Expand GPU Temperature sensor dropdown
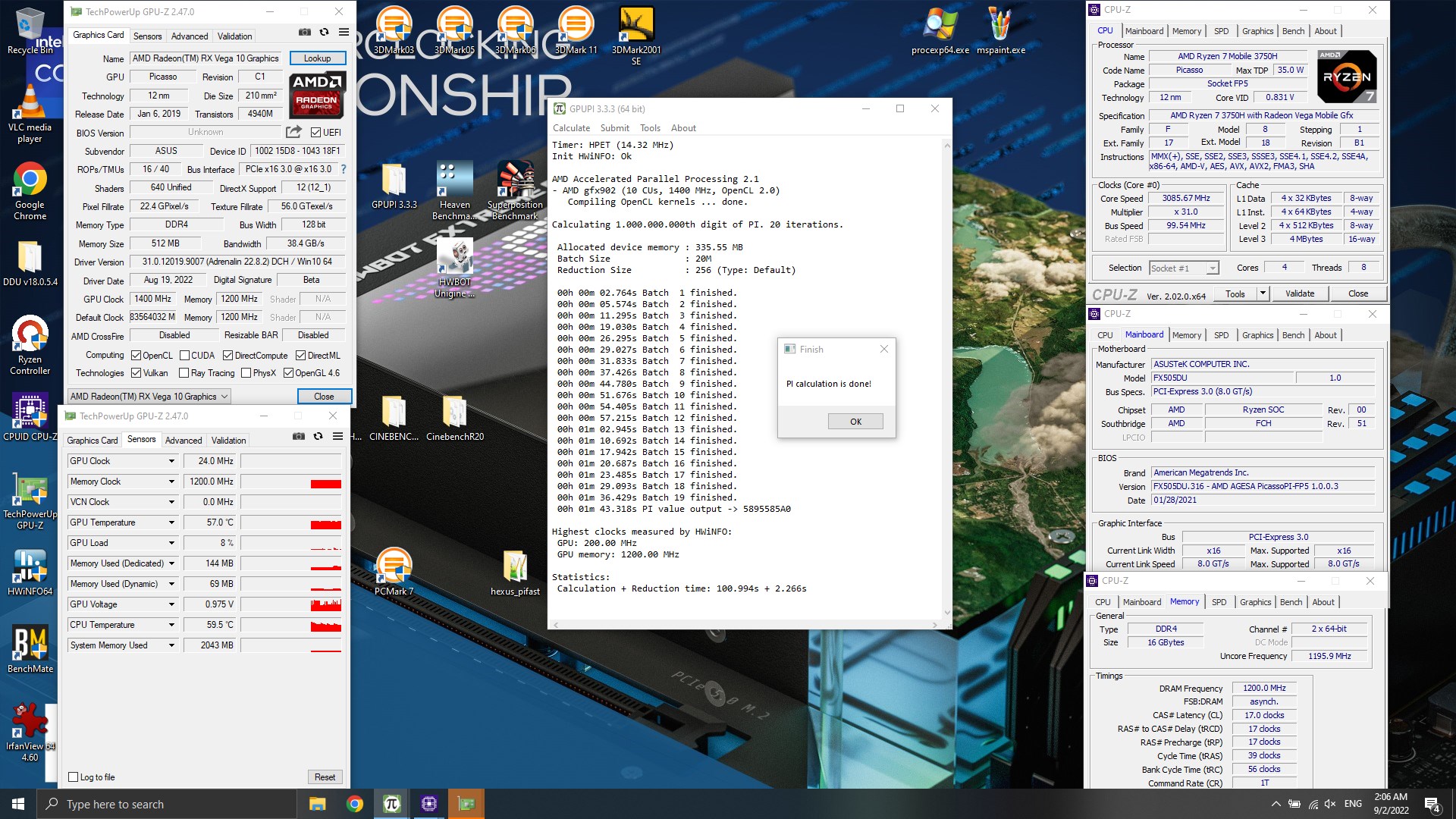1456x819 pixels. click(171, 522)
